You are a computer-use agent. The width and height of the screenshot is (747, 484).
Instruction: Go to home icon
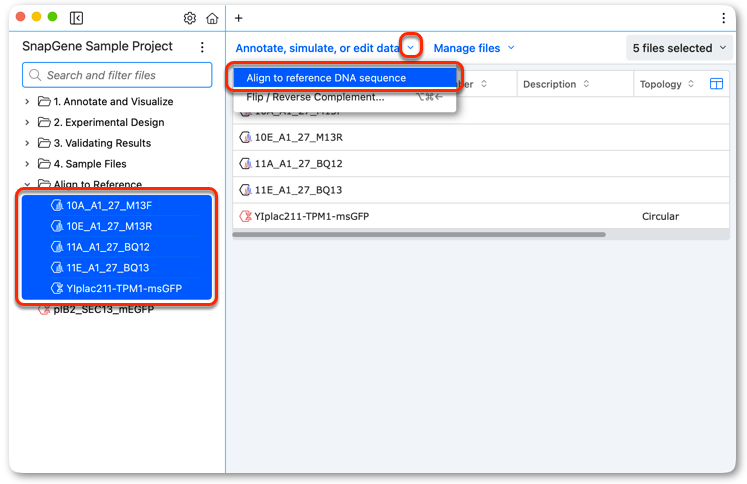point(212,18)
